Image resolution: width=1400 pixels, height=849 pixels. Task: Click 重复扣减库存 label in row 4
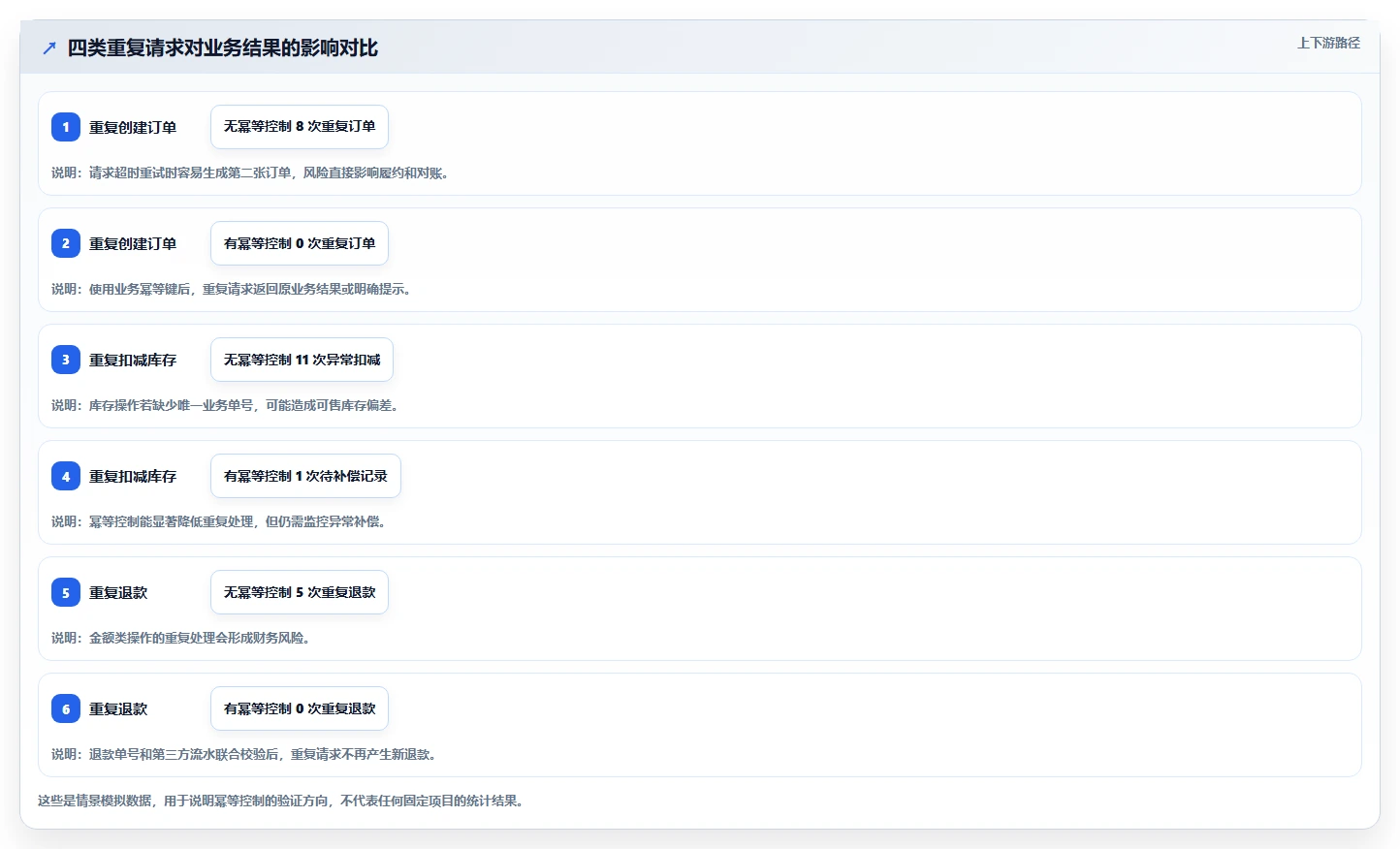click(x=133, y=476)
